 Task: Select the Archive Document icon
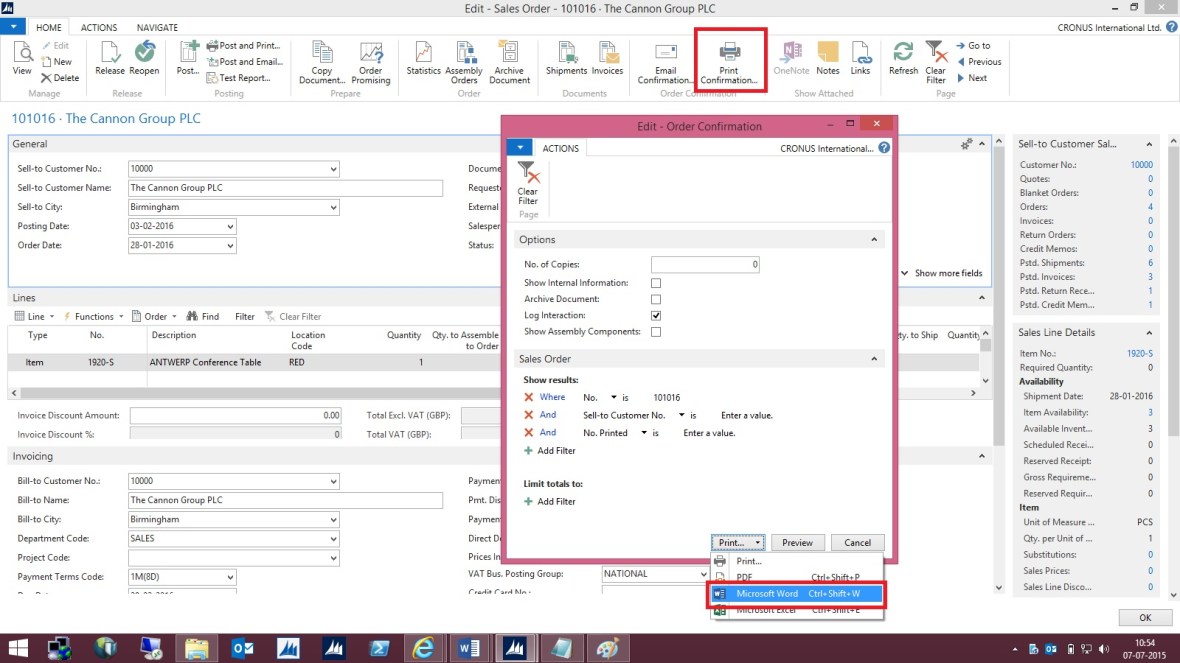point(510,59)
